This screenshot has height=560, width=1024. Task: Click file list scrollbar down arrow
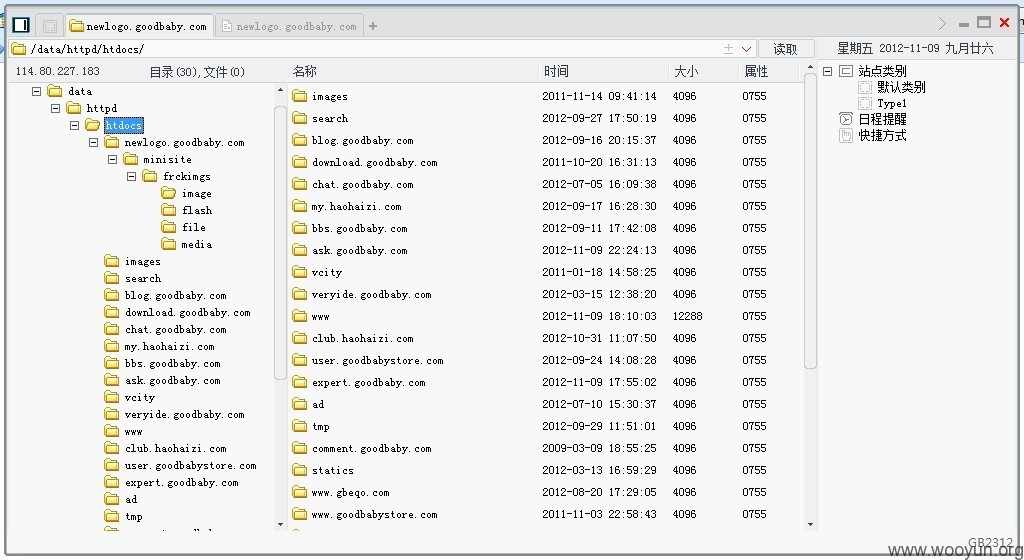tap(810, 524)
